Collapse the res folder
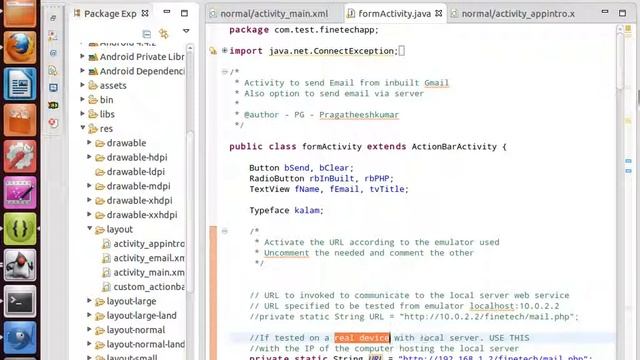Screen dimensions: 640x360 click(x=82, y=128)
